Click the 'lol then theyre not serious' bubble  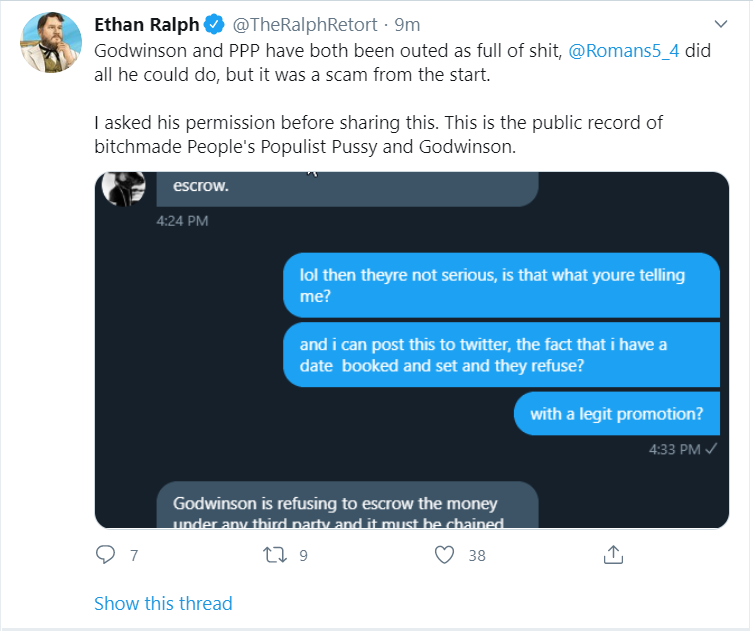pos(500,286)
